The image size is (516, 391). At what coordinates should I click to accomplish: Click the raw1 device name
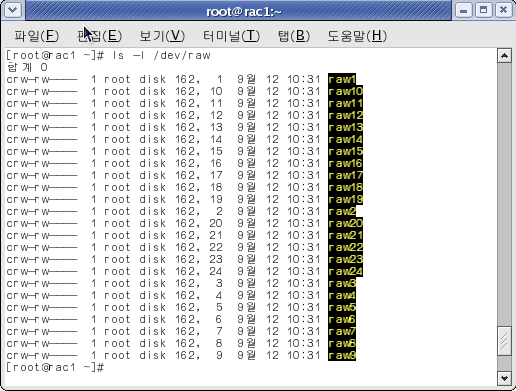(342, 79)
